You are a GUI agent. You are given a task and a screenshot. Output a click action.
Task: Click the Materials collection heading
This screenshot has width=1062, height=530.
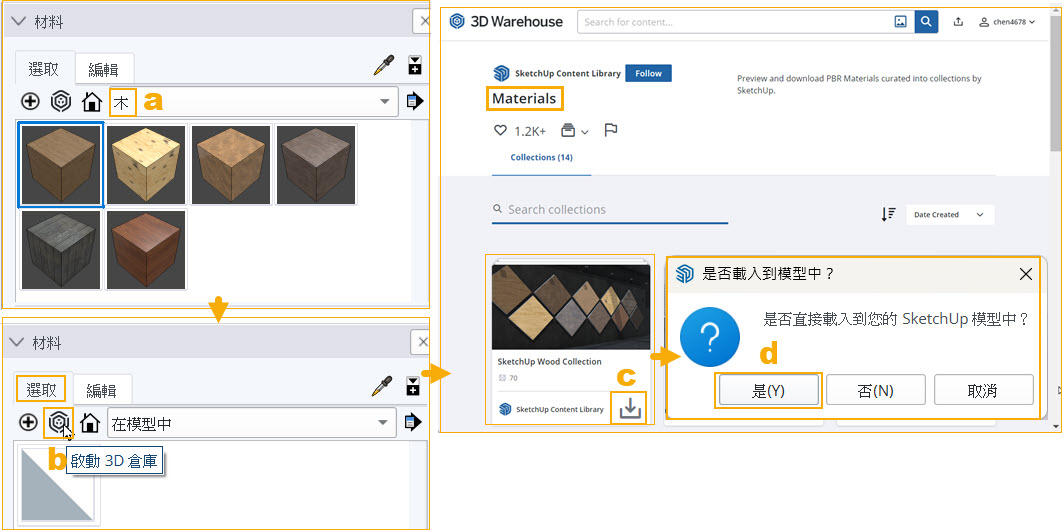524,99
